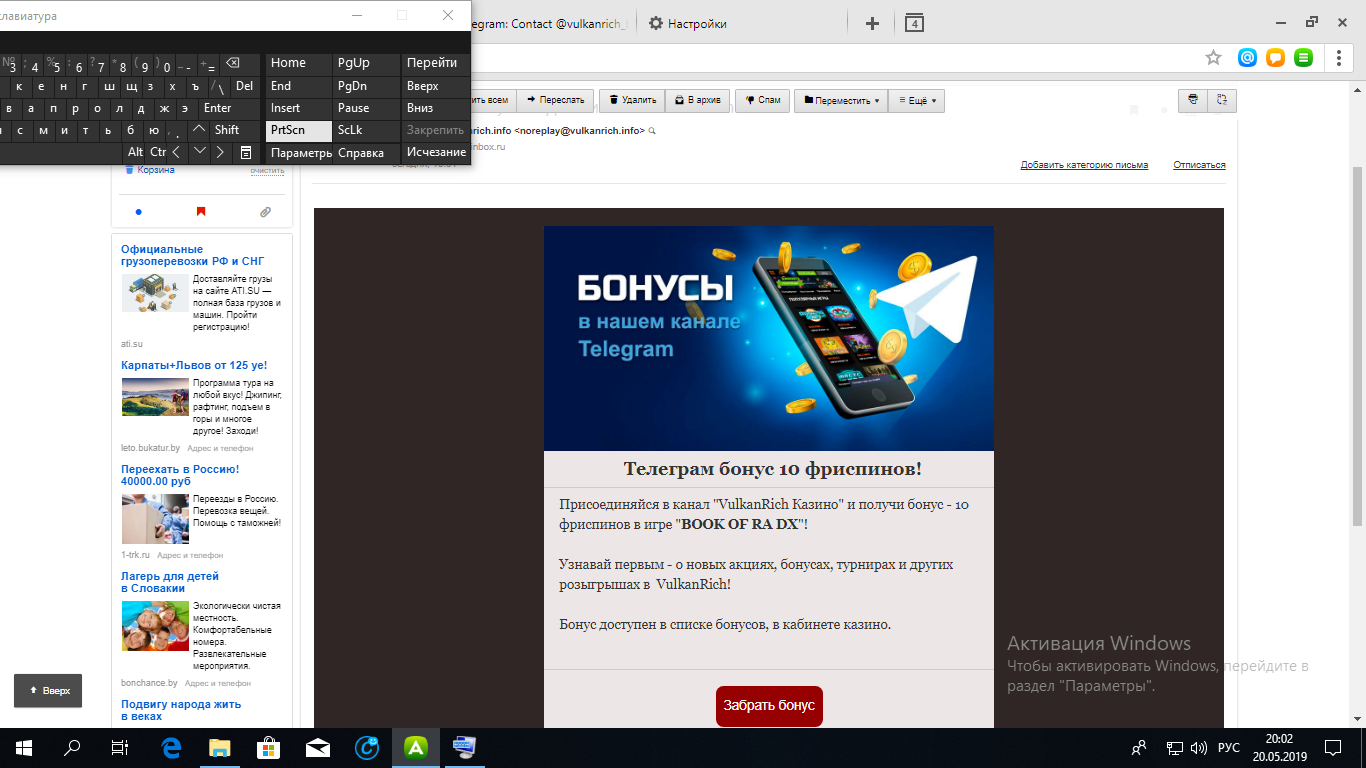
Task: Open File Explorer from the taskbar
Action: [x=220, y=747]
